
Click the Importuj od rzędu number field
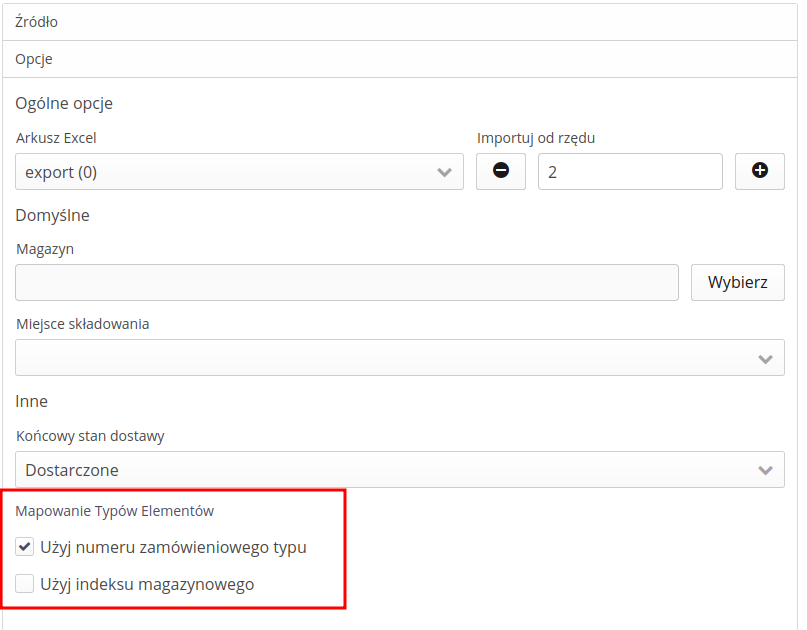click(x=629, y=172)
